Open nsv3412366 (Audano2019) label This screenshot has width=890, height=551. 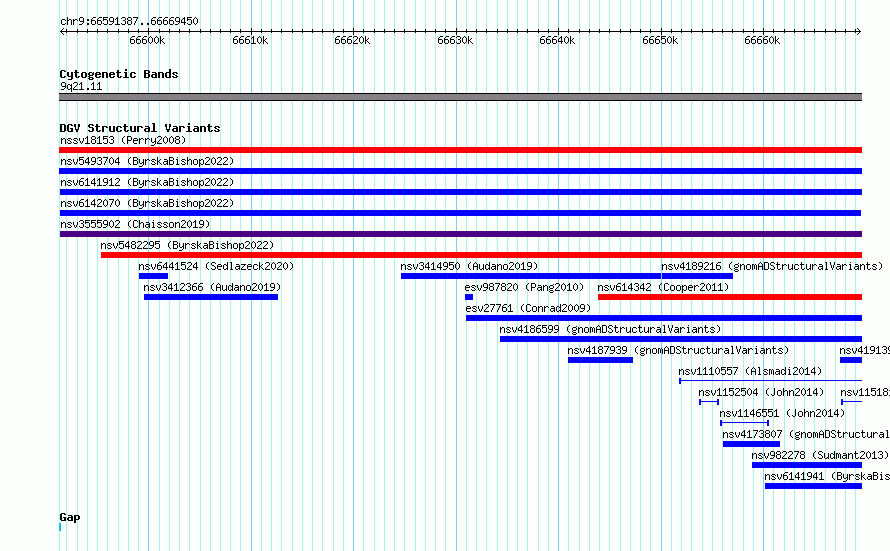coord(212,287)
